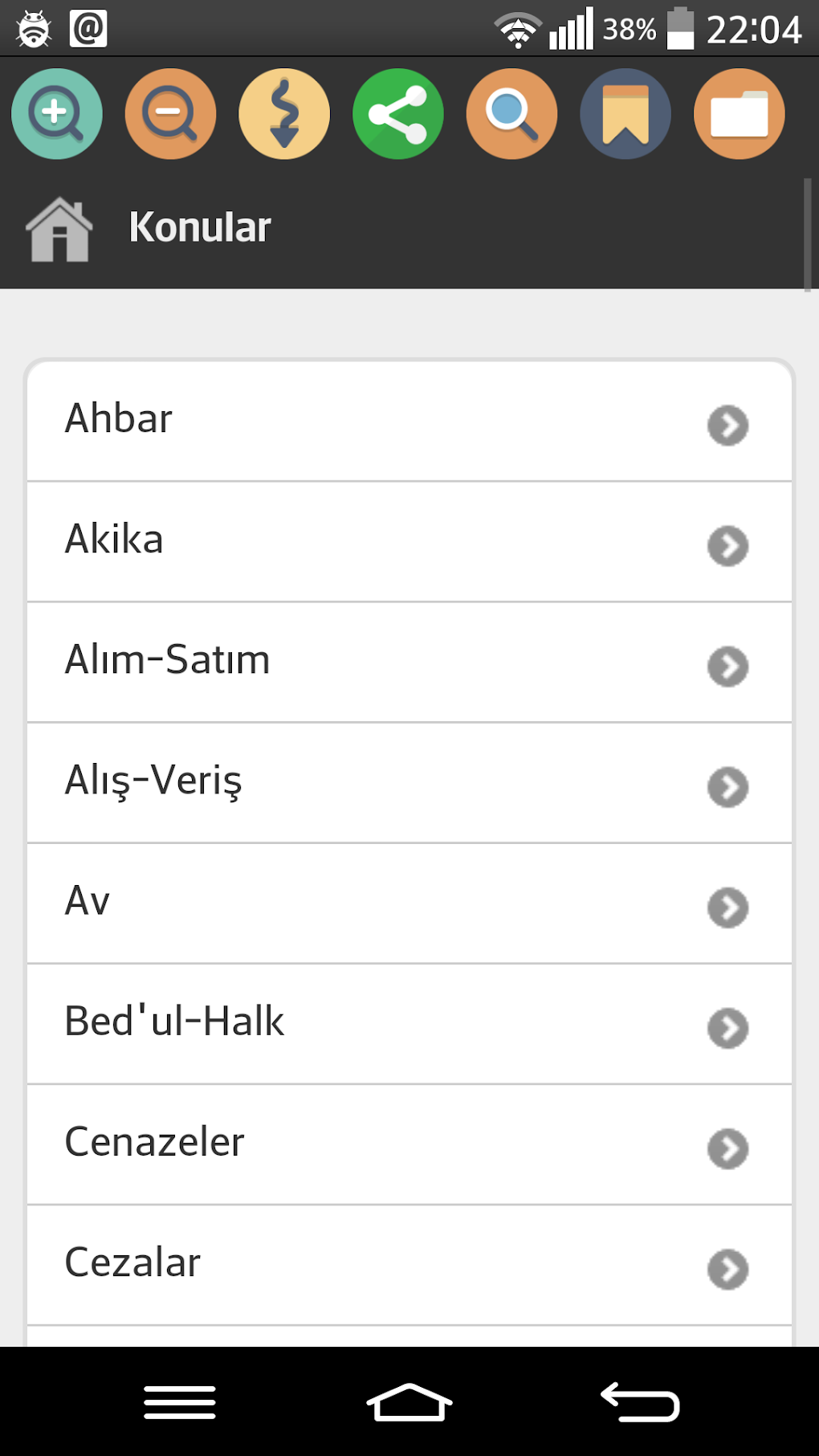Screen dimensions: 819x1456
Task: Select the Av topic entry
Action: tap(87, 901)
